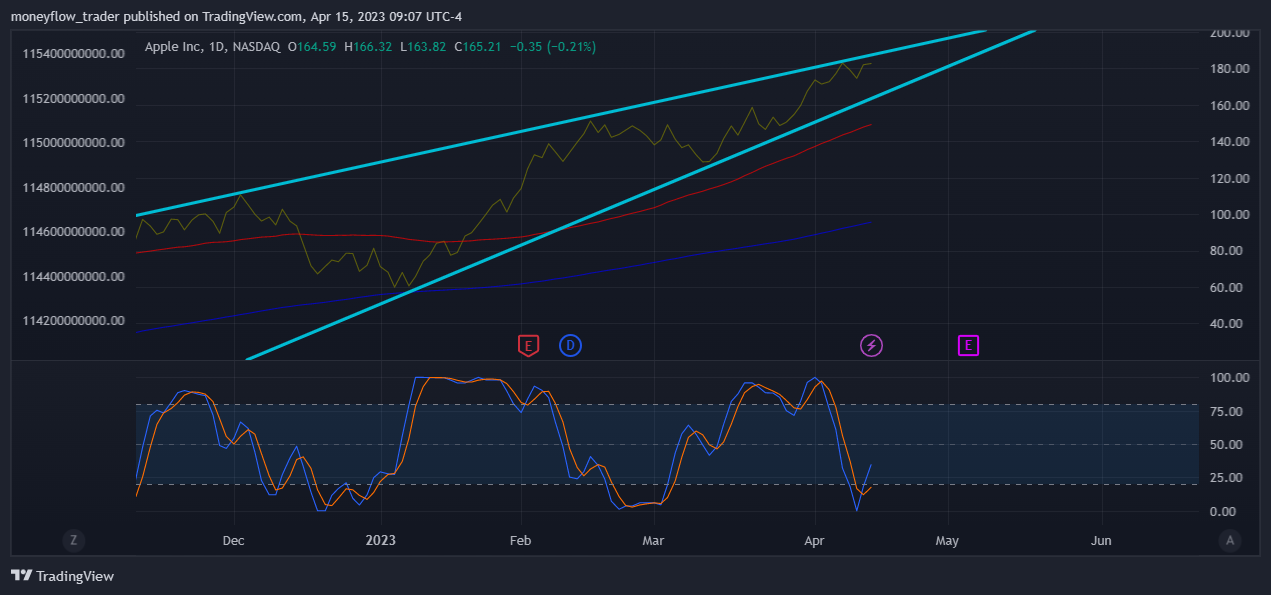Click the Dec label on the time axis
The image size is (1271, 595).
233,541
